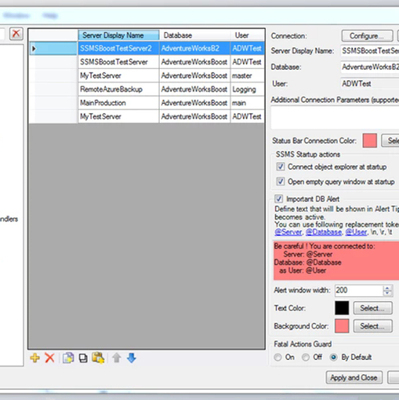The height and width of the screenshot is (400, 399).
Task: Click the main user cell
Action: tap(247, 103)
